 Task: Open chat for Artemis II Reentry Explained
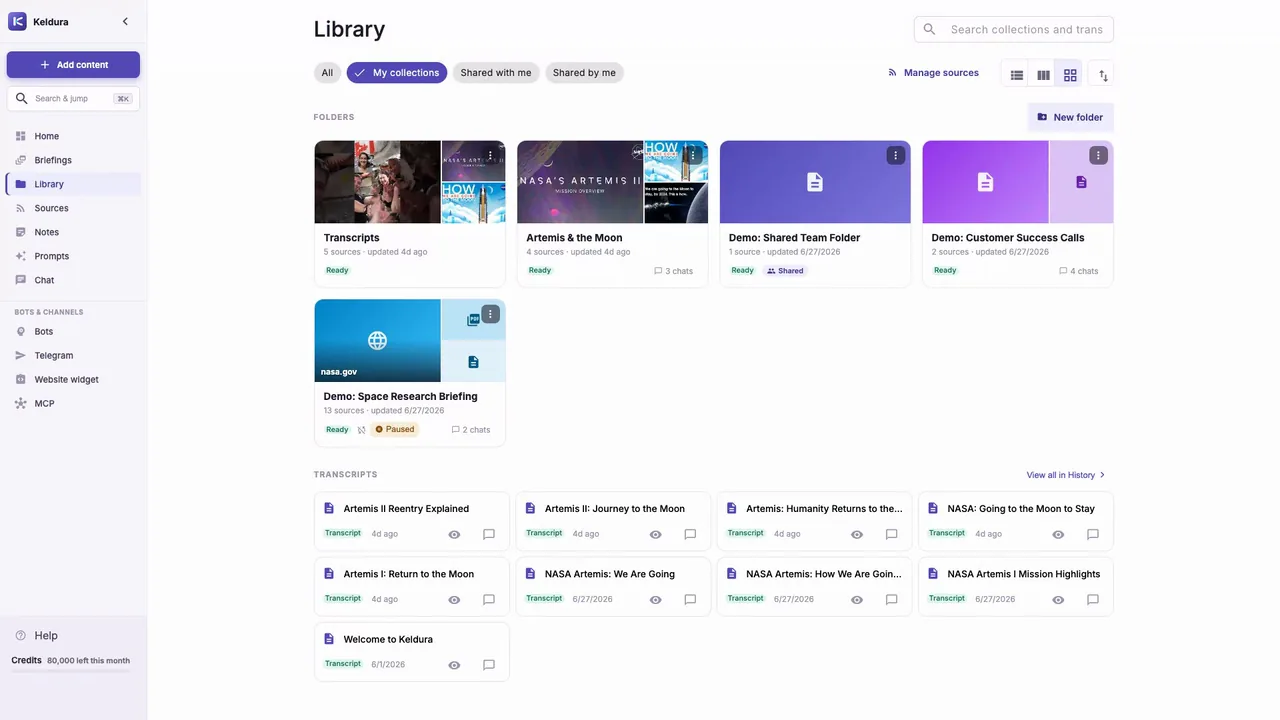[x=489, y=534]
